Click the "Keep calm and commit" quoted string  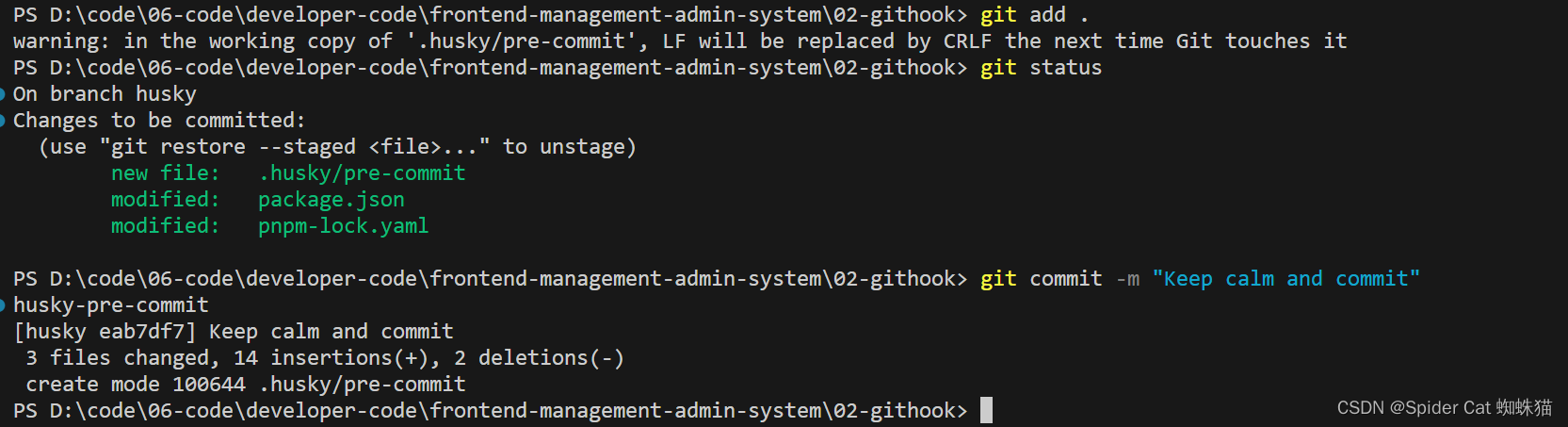pyautogui.click(x=1285, y=279)
